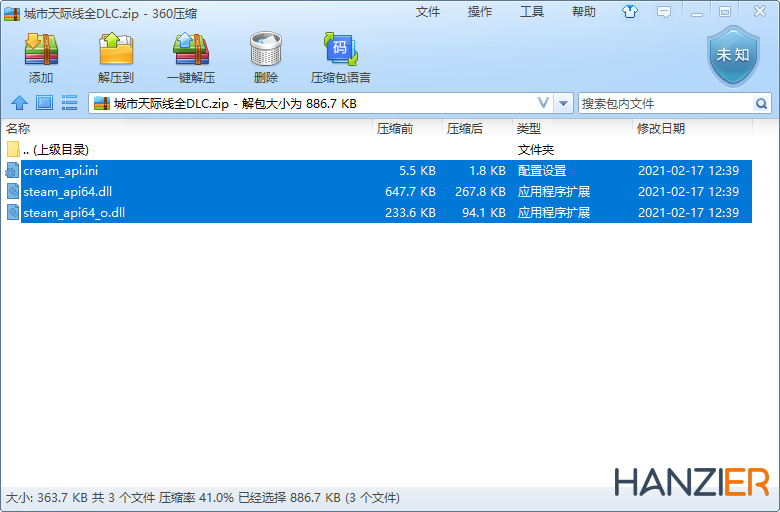Select the steam_api64_o.dll file name
The height and width of the screenshot is (512, 780).
point(74,212)
